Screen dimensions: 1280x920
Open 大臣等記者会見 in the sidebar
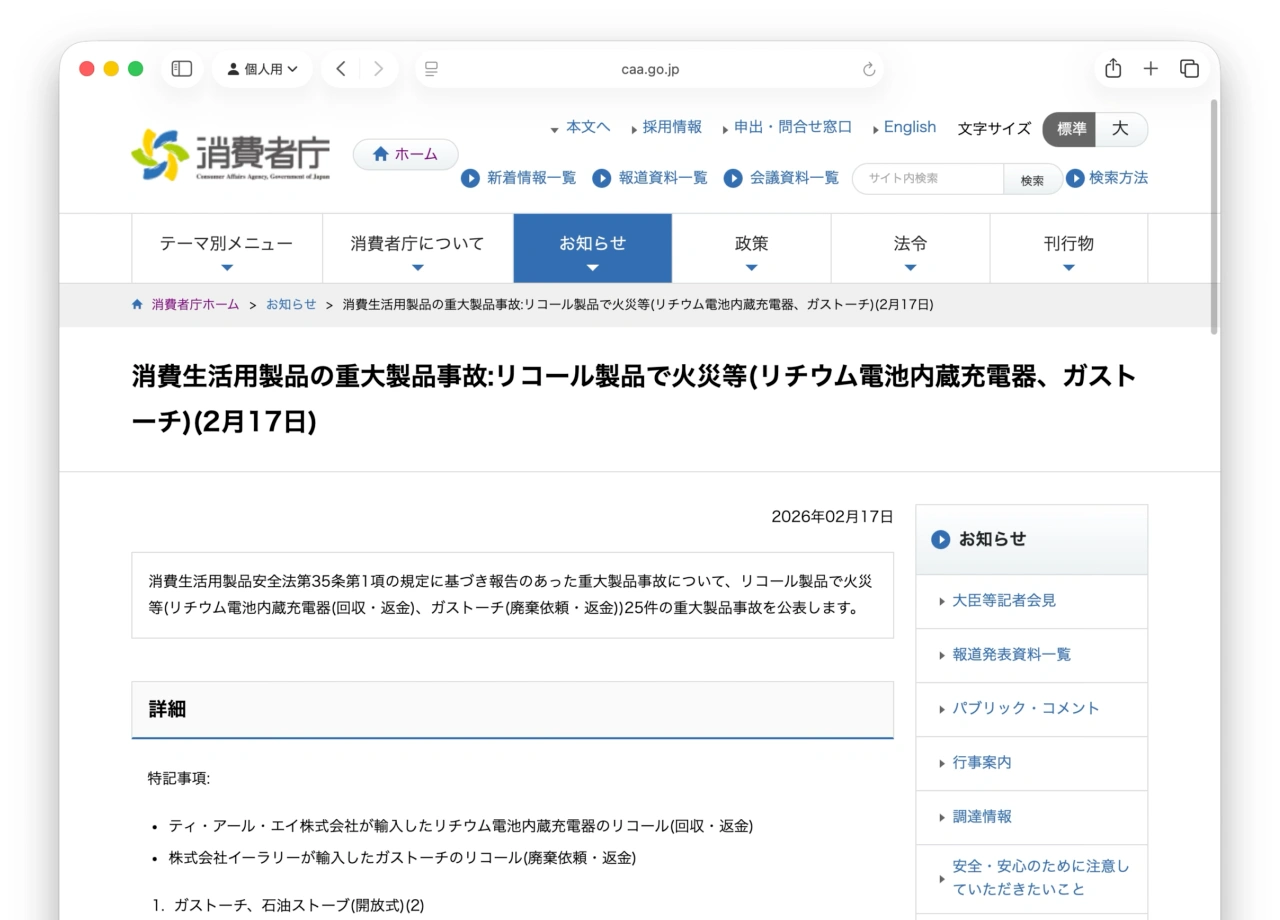[1004, 601]
